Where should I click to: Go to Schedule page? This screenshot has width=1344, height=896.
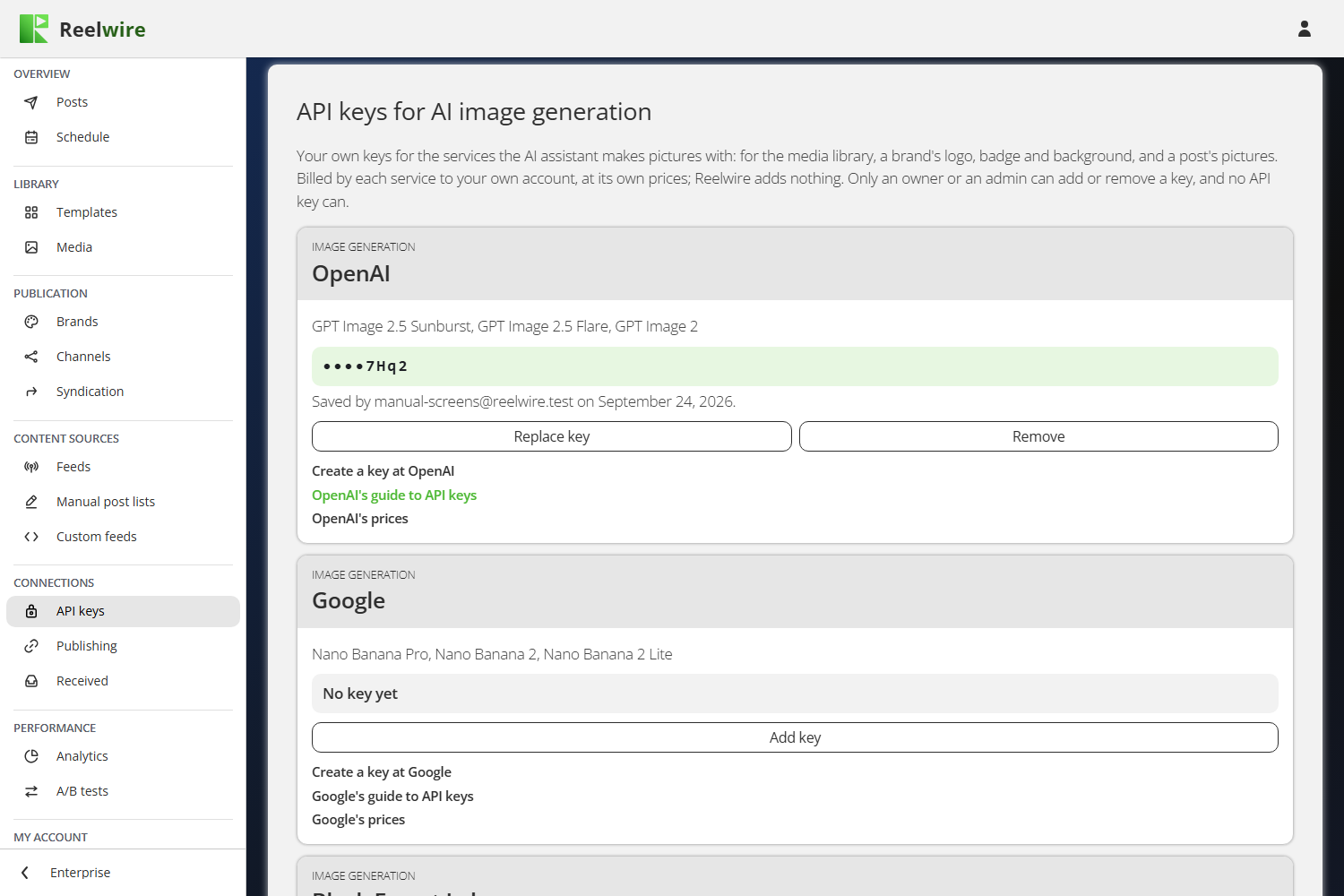[x=123, y=137]
